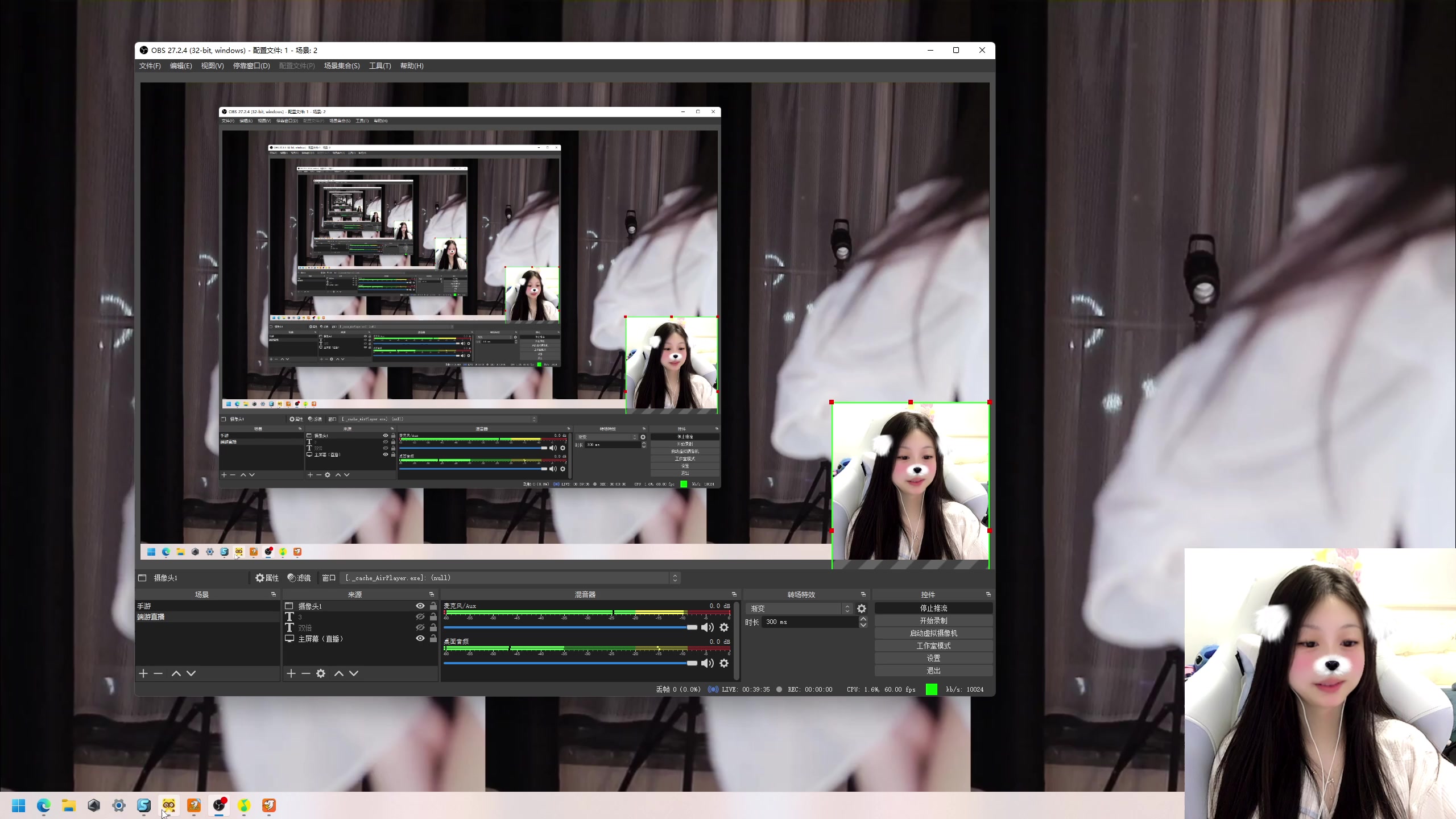Open transition properties gear next to 渐变
Viewport: 1456px width, 819px height.
point(862,609)
